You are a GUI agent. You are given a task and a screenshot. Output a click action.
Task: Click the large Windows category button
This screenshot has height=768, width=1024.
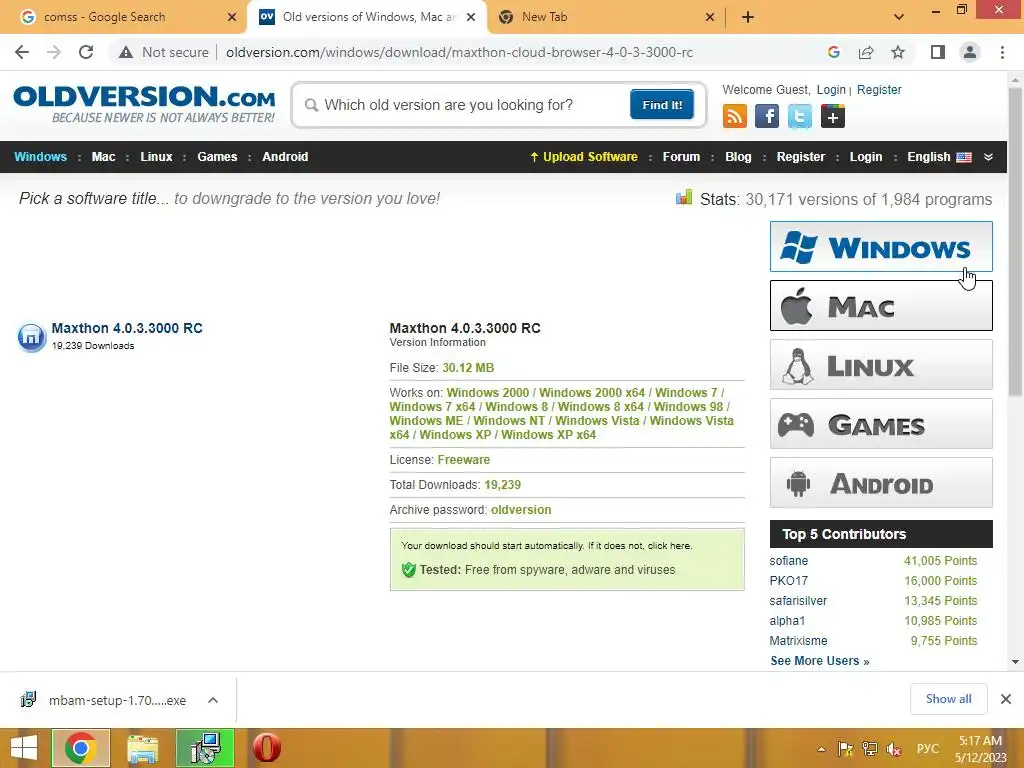click(881, 247)
